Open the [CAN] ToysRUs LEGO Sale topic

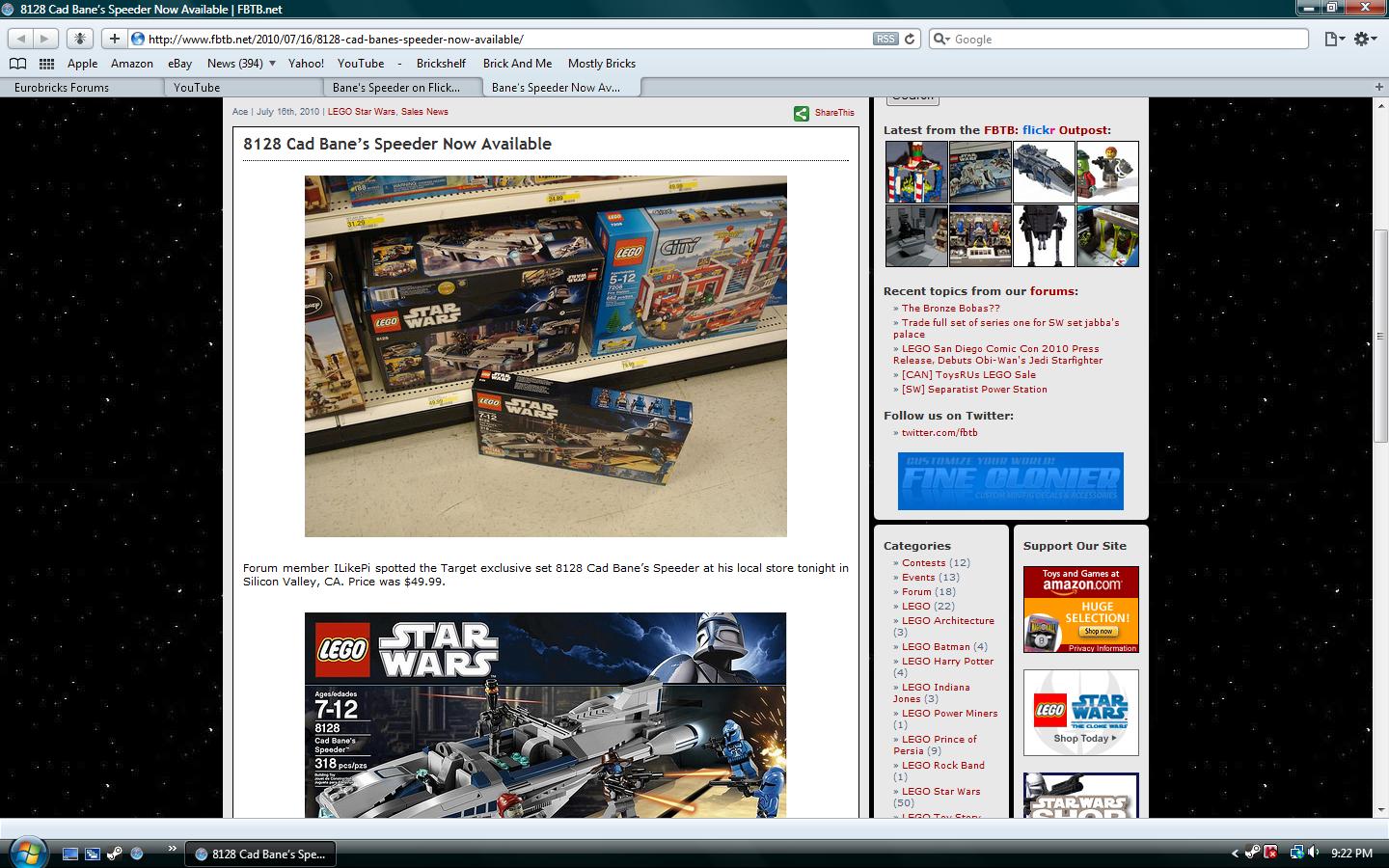[x=968, y=375]
